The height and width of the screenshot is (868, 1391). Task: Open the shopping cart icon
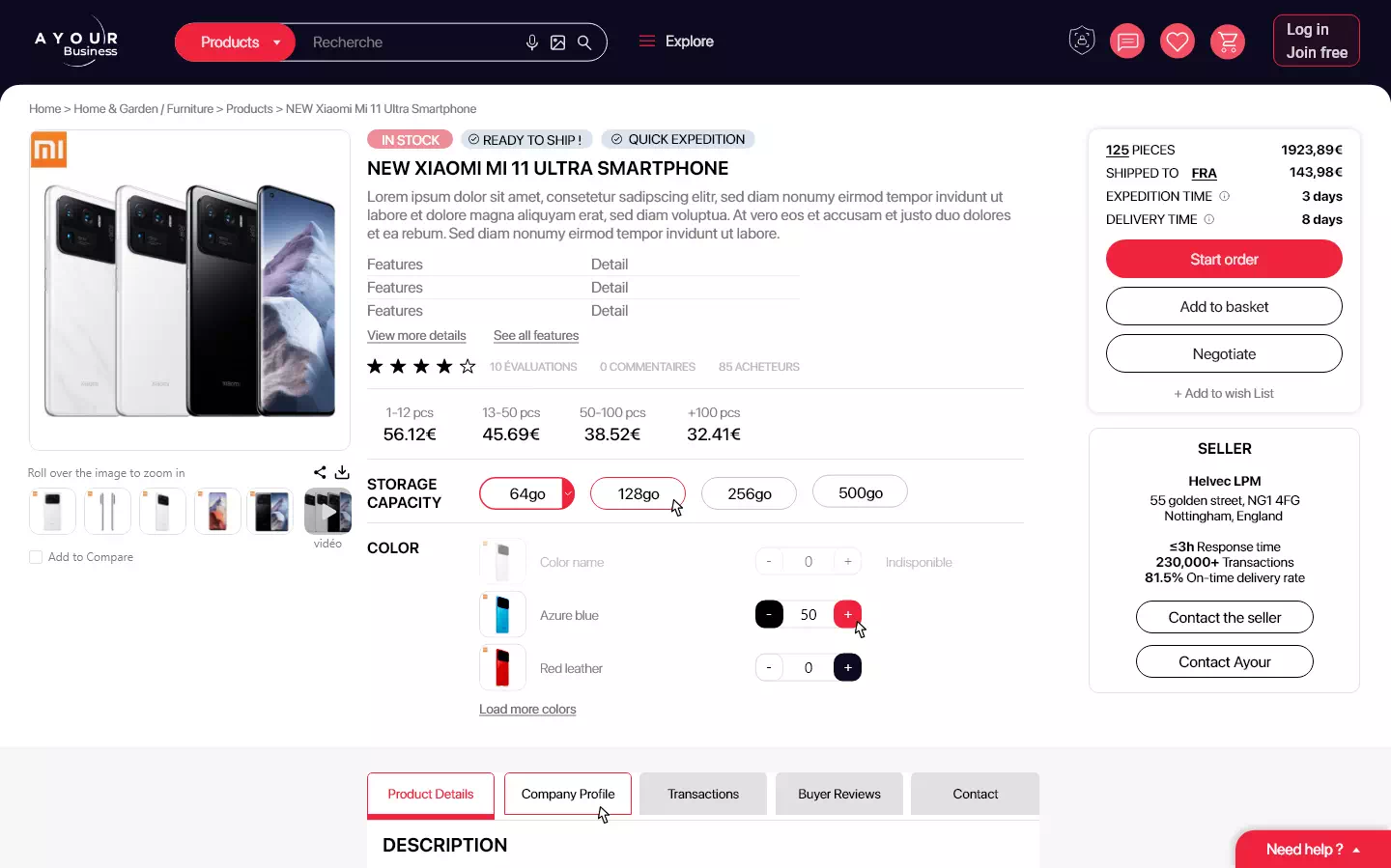[x=1228, y=42]
